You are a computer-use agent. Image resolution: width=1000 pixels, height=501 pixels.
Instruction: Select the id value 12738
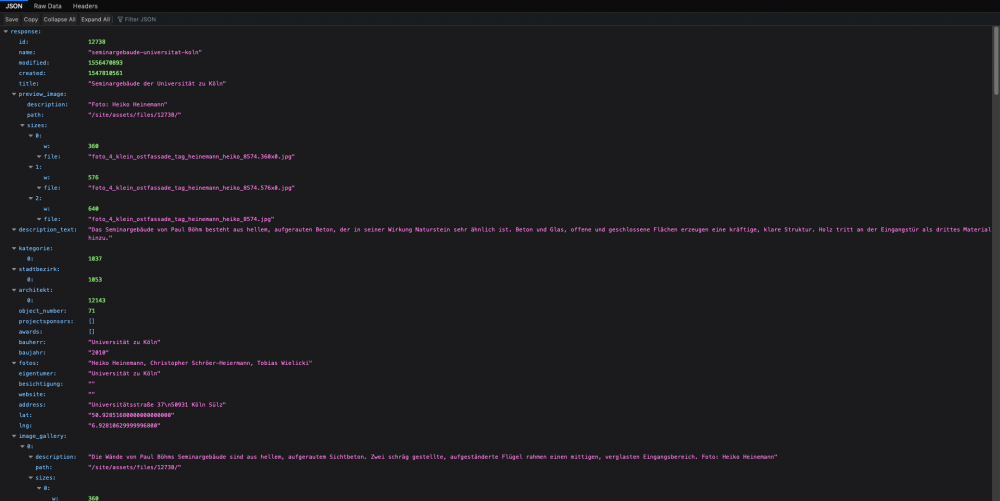click(x=96, y=41)
